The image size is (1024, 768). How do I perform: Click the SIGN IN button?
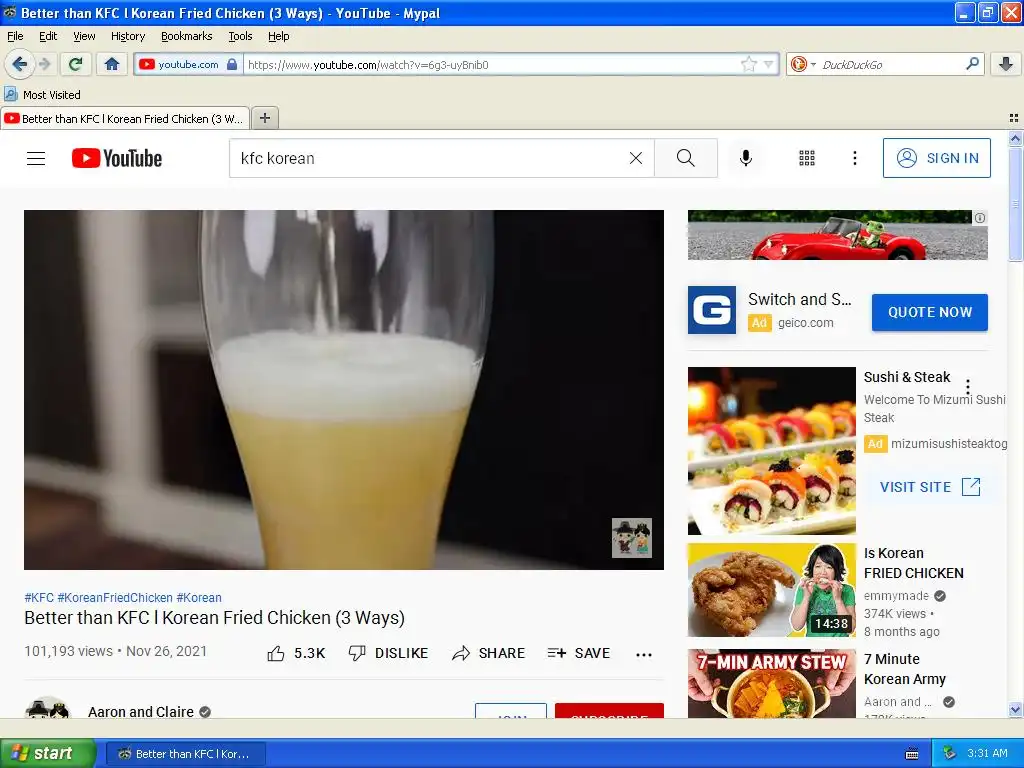[x=936, y=158]
